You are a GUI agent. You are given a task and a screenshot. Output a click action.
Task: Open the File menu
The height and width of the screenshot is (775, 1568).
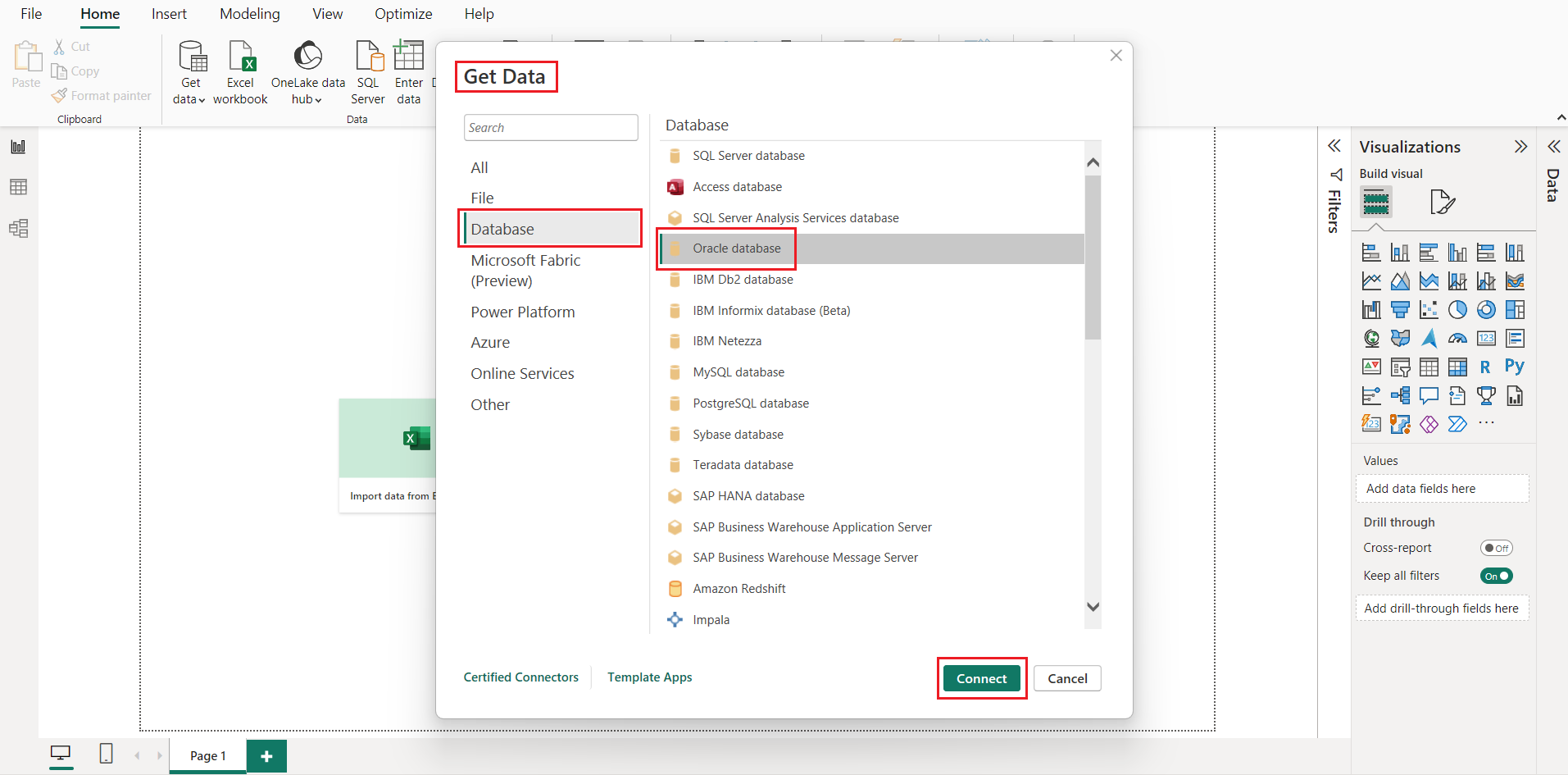tap(31, 14)
